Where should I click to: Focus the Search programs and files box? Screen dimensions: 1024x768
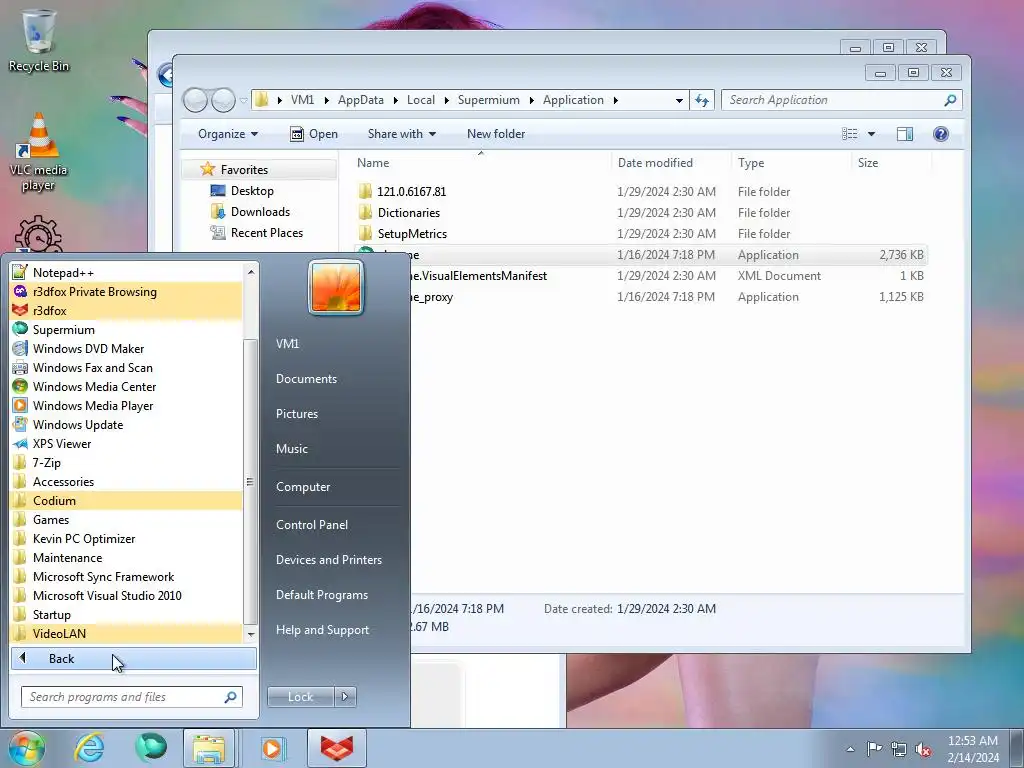(x=131, y=697)
